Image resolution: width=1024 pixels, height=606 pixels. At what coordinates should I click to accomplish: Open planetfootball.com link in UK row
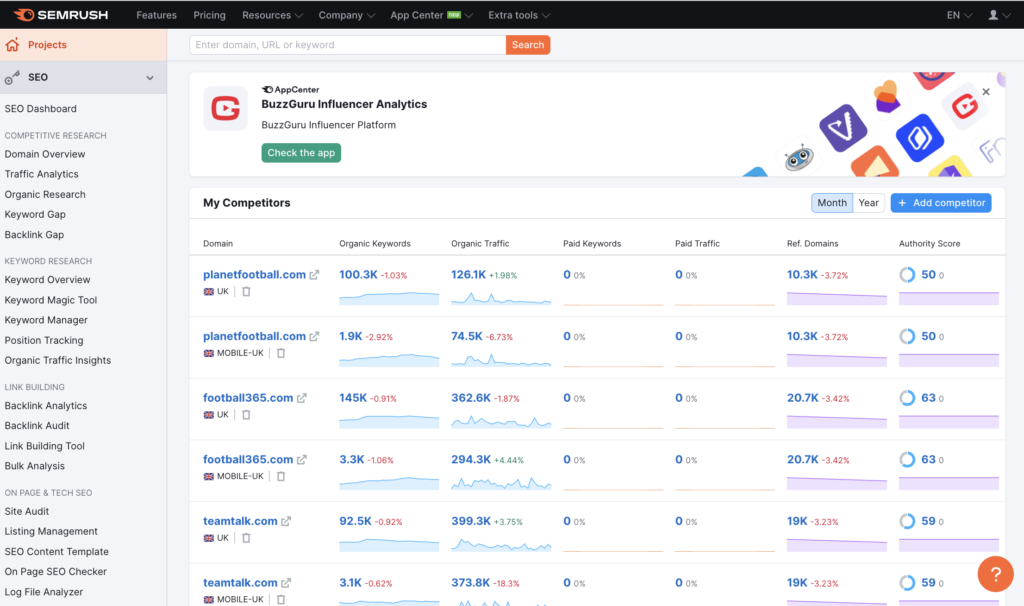tap(254, 274)
